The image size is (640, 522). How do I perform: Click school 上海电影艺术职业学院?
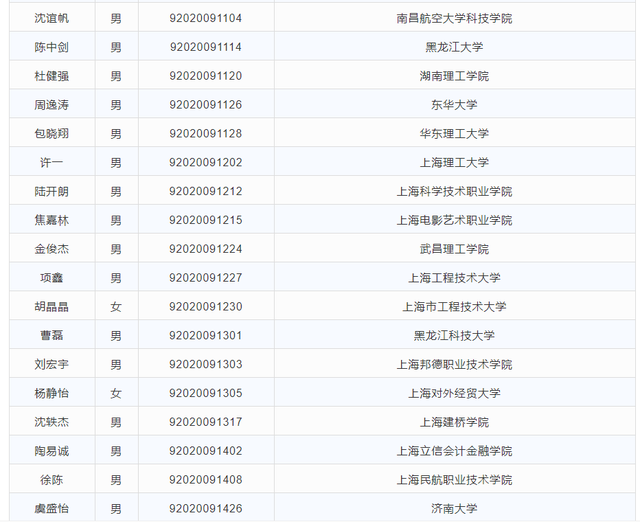point(454,220)
